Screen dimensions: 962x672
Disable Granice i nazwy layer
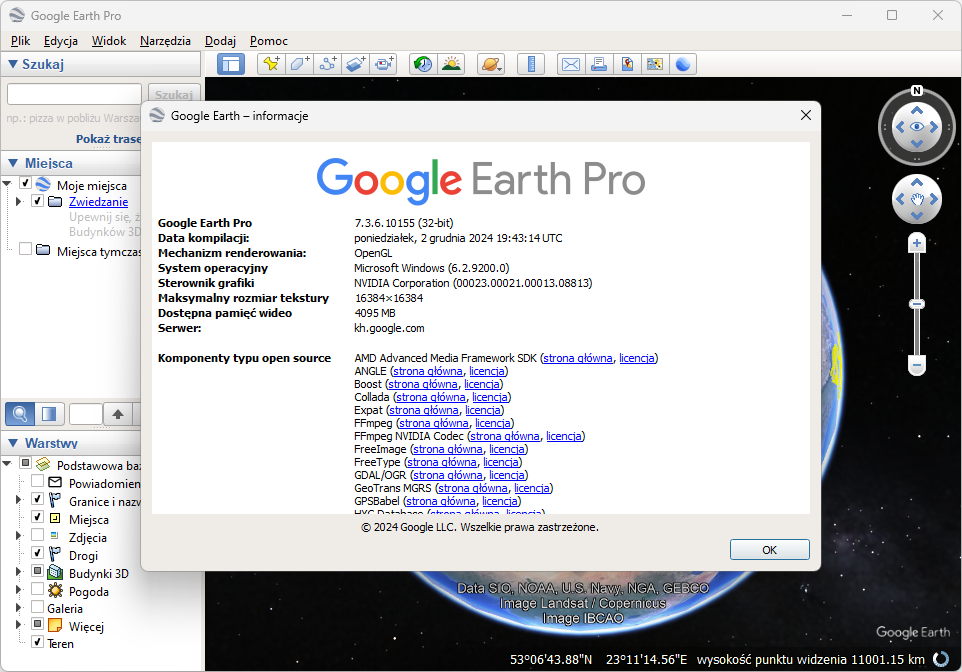tap(37, 499)
